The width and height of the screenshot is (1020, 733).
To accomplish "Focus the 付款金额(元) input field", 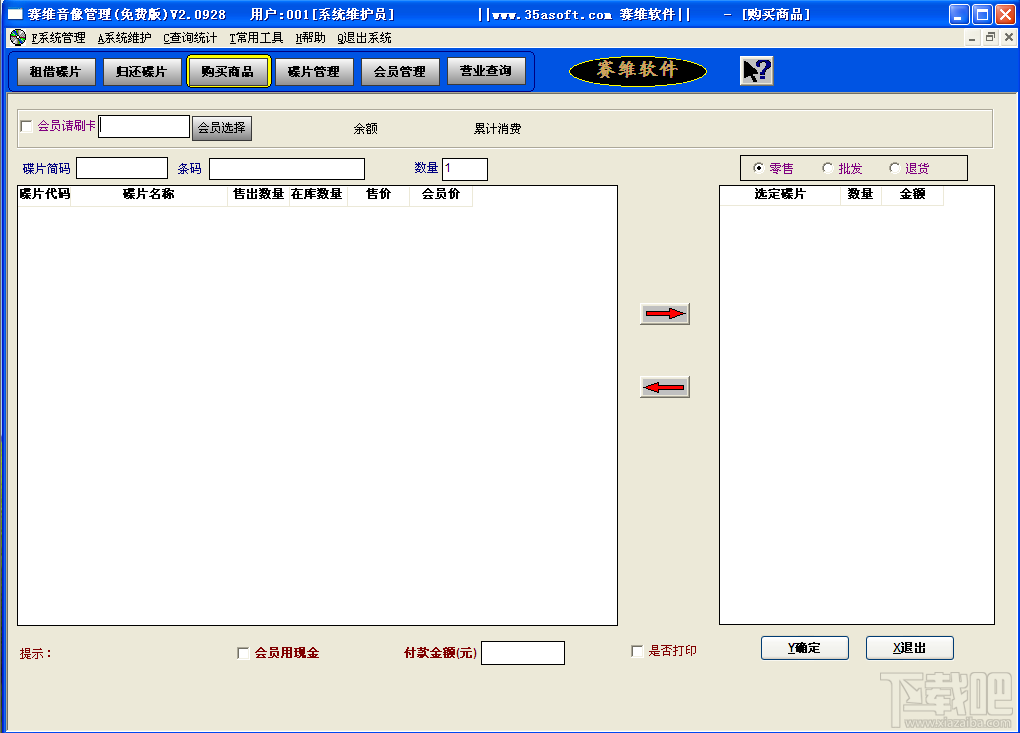I will tap(523, 652).
